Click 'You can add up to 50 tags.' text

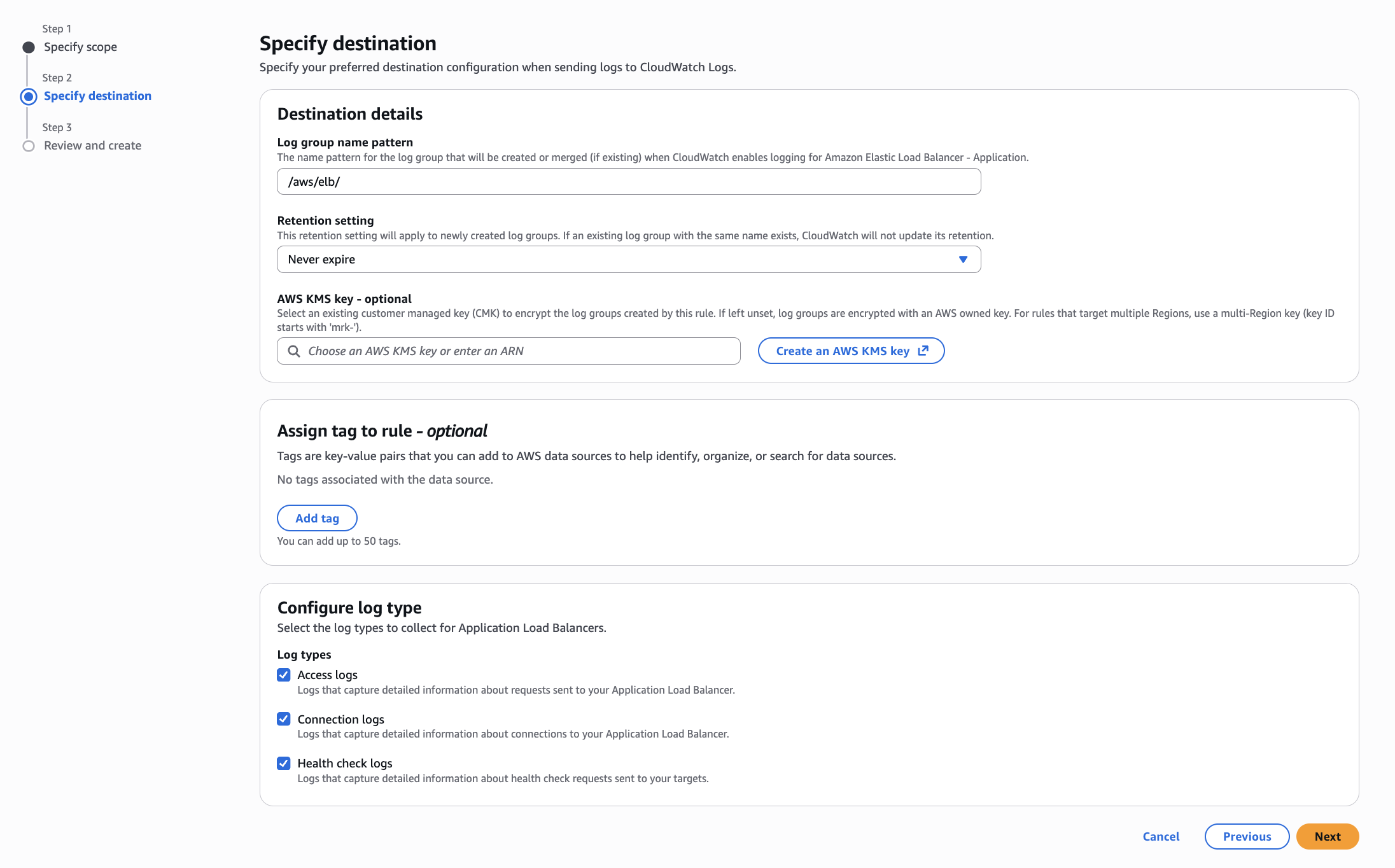pyautogui.click(x=339, y=541)
